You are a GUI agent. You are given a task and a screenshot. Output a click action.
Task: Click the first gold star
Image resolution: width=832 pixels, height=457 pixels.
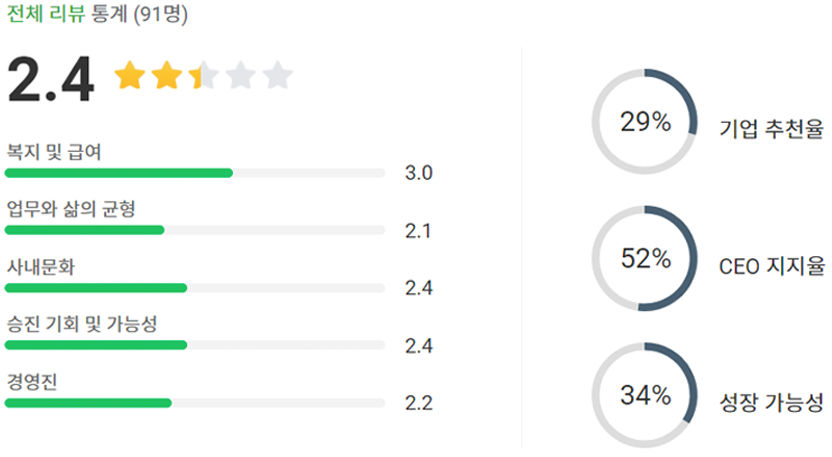point(129,76)
